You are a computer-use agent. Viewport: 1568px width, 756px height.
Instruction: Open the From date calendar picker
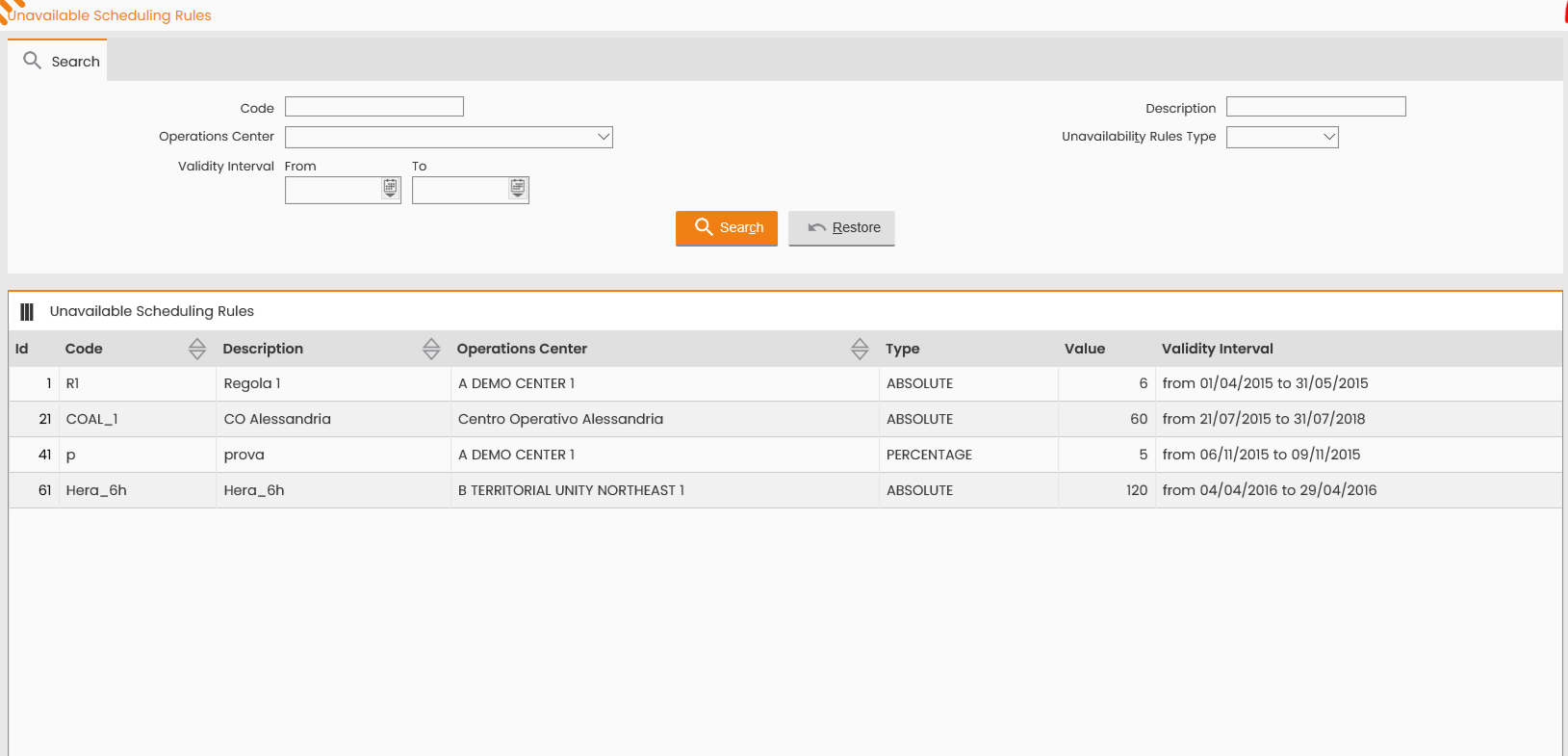390,189
